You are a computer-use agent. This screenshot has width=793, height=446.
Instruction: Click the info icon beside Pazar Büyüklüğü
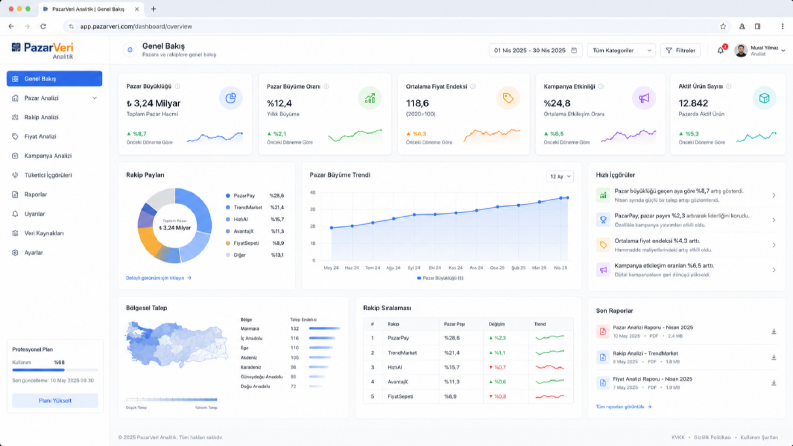[x=178, y=86]
